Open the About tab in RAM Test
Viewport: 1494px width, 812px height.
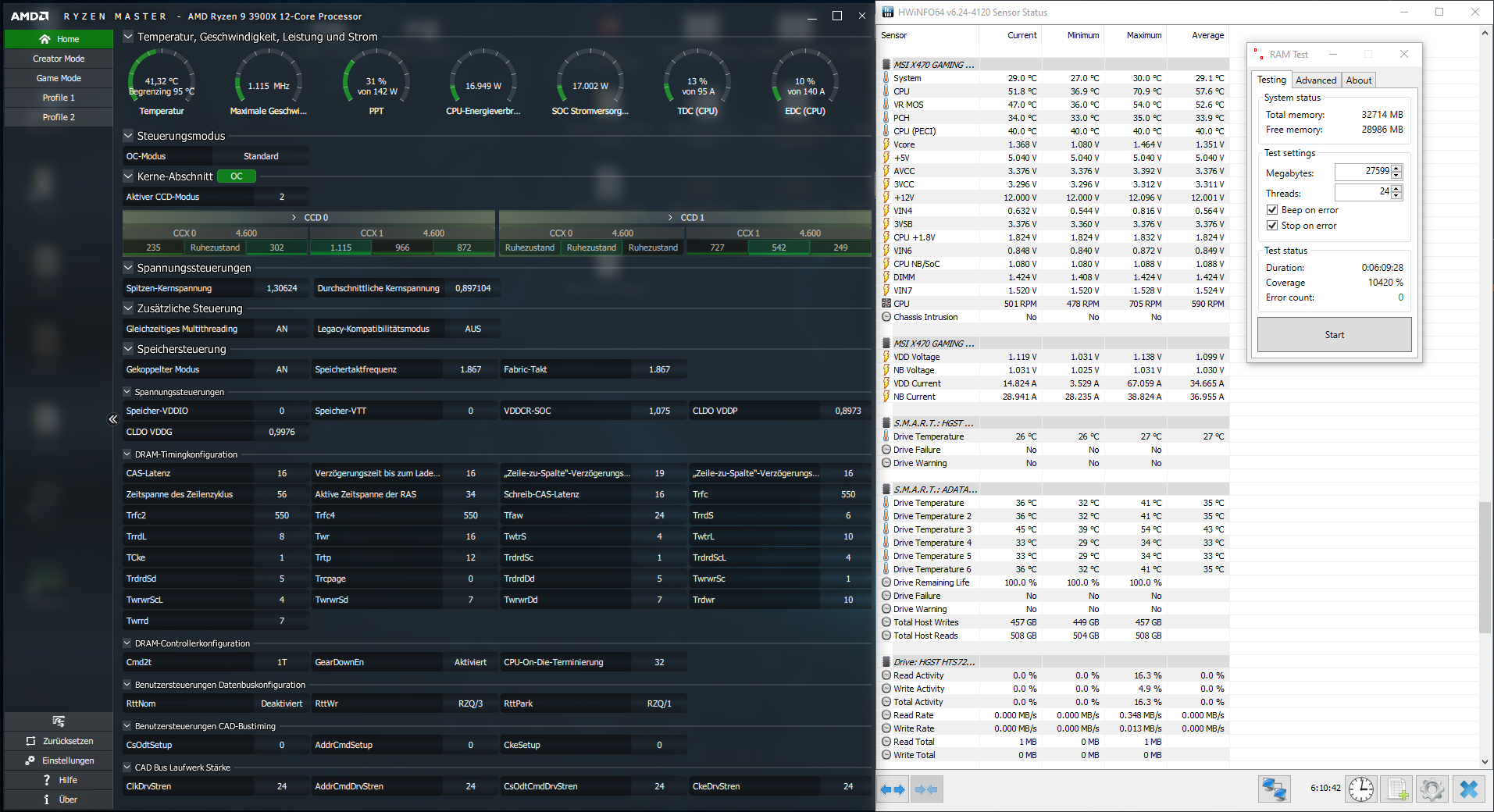coord(1359,80)
